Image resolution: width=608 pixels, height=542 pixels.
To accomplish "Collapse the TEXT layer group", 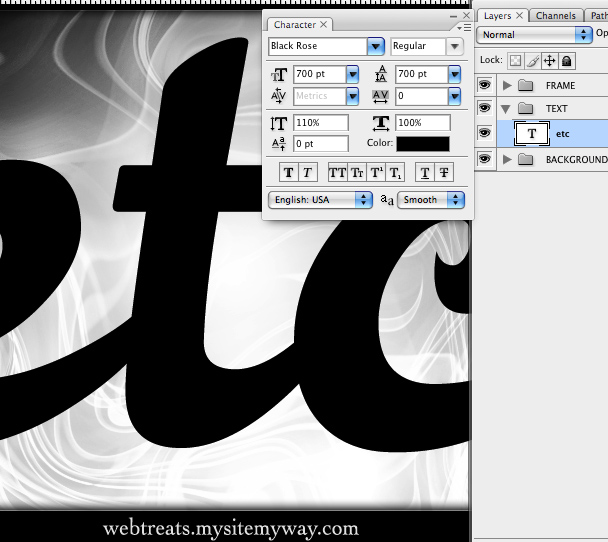I will point(506,109).
